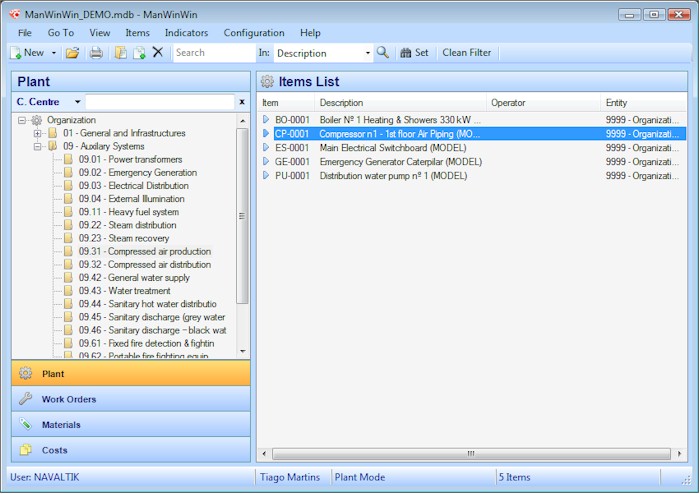
Task: Select Main Electrical Switchboard (MODEL) row
Action: (x=472, y=148)
